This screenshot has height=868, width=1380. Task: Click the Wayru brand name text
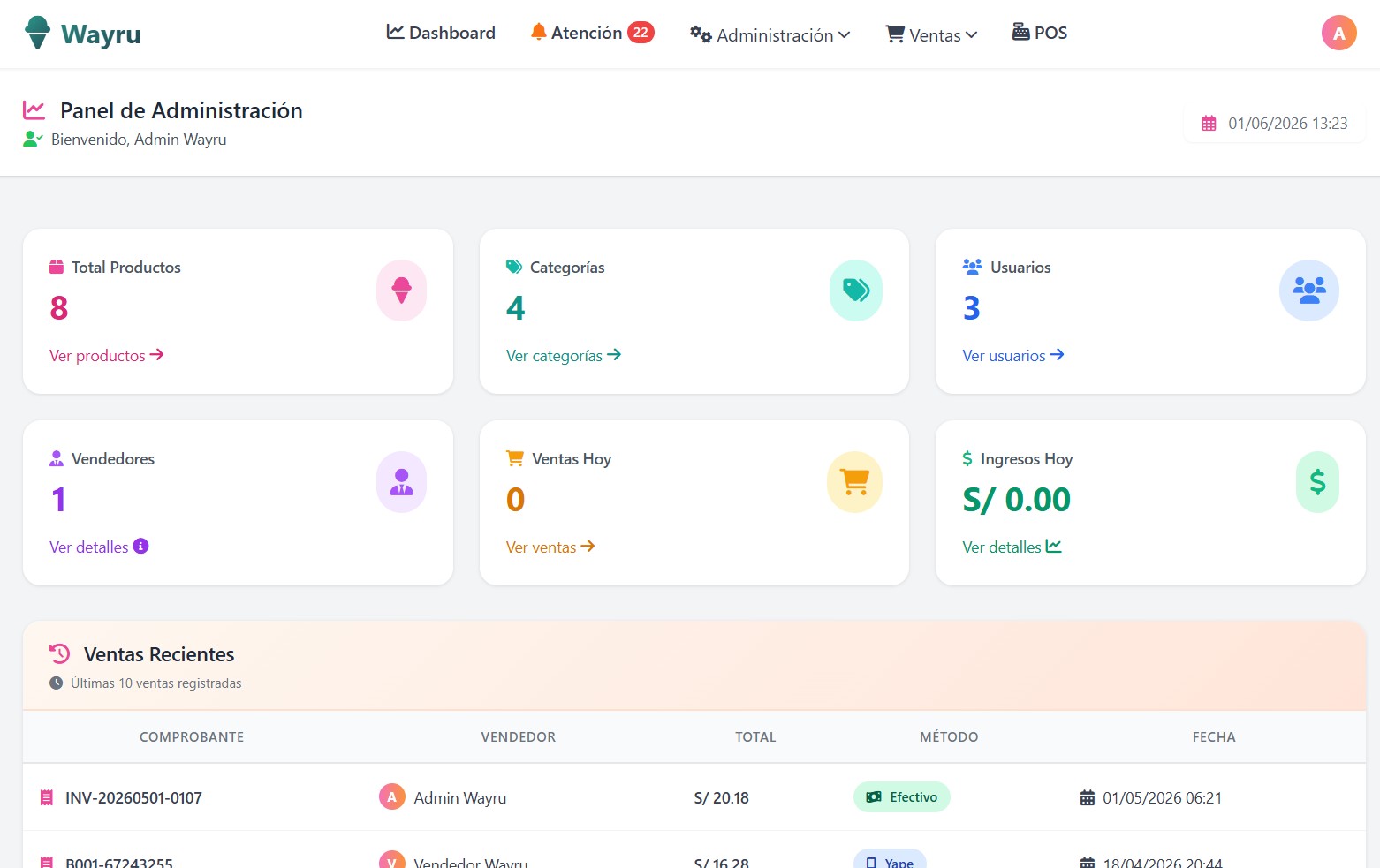point(101,34)
